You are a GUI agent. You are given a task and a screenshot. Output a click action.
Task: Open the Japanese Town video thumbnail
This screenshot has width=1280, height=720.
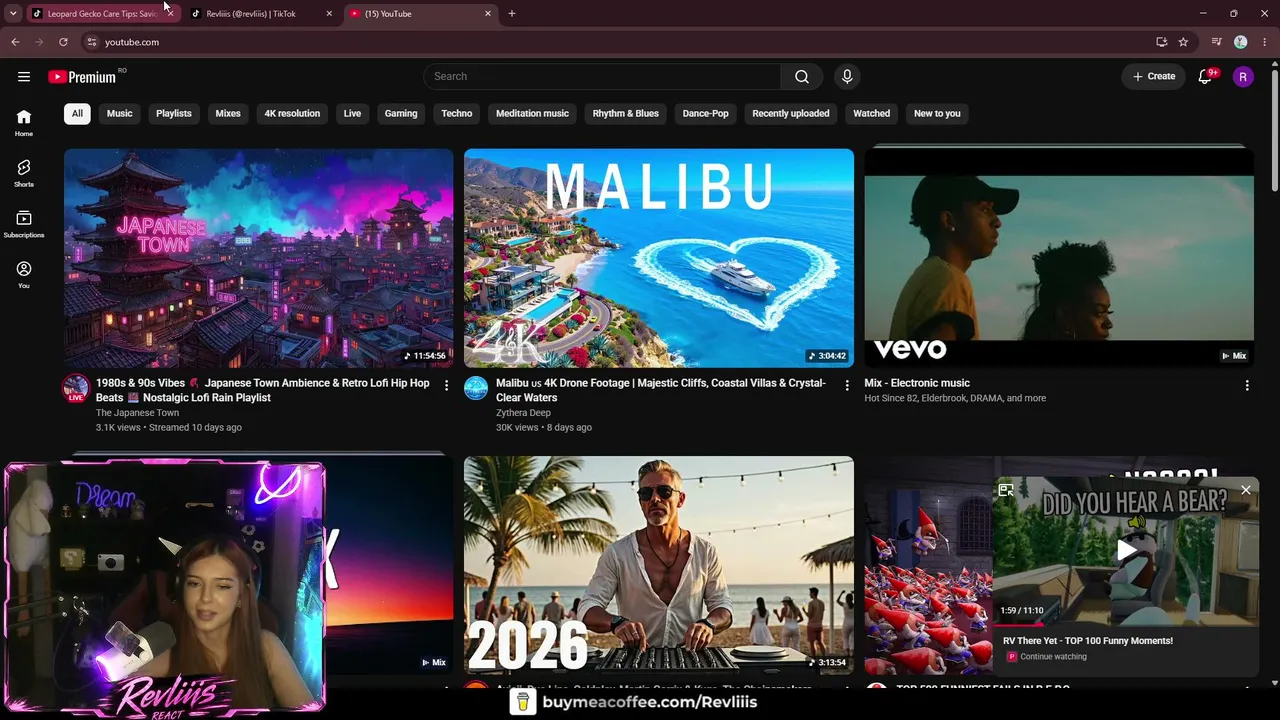259,258
